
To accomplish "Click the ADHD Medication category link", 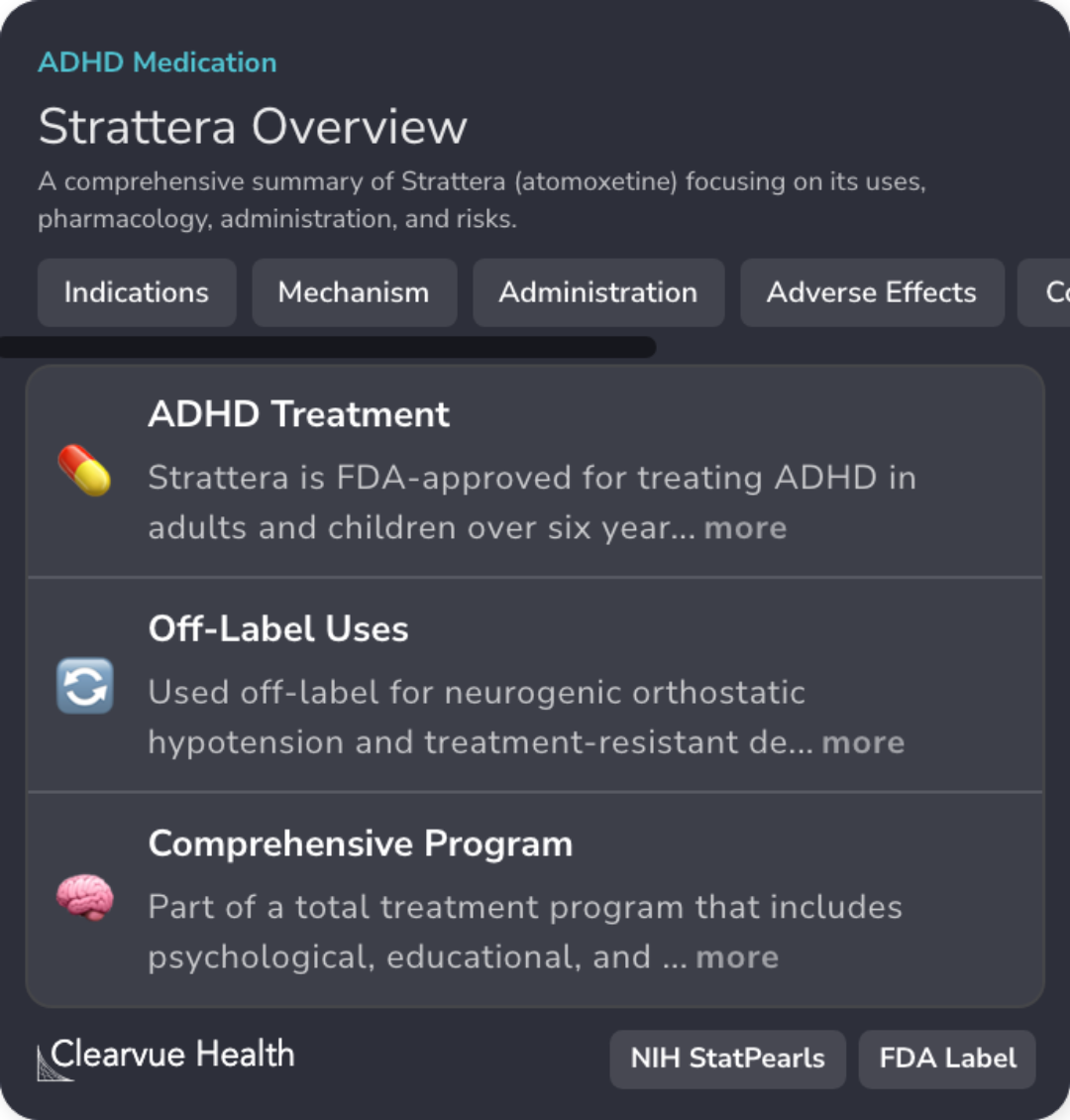I will coord(158,62).
